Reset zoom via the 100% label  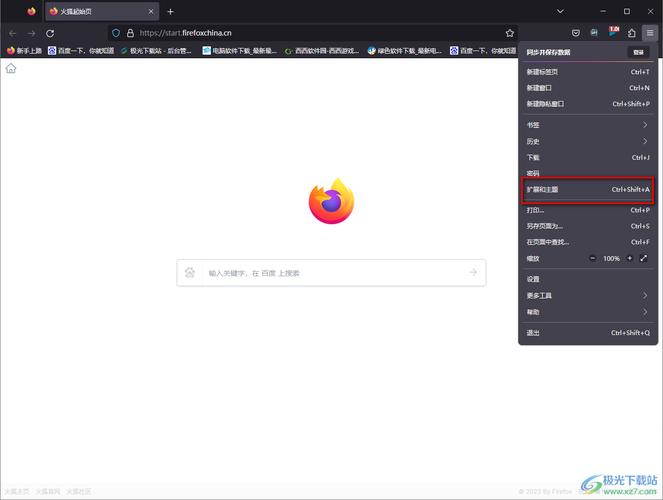[611, 258]
